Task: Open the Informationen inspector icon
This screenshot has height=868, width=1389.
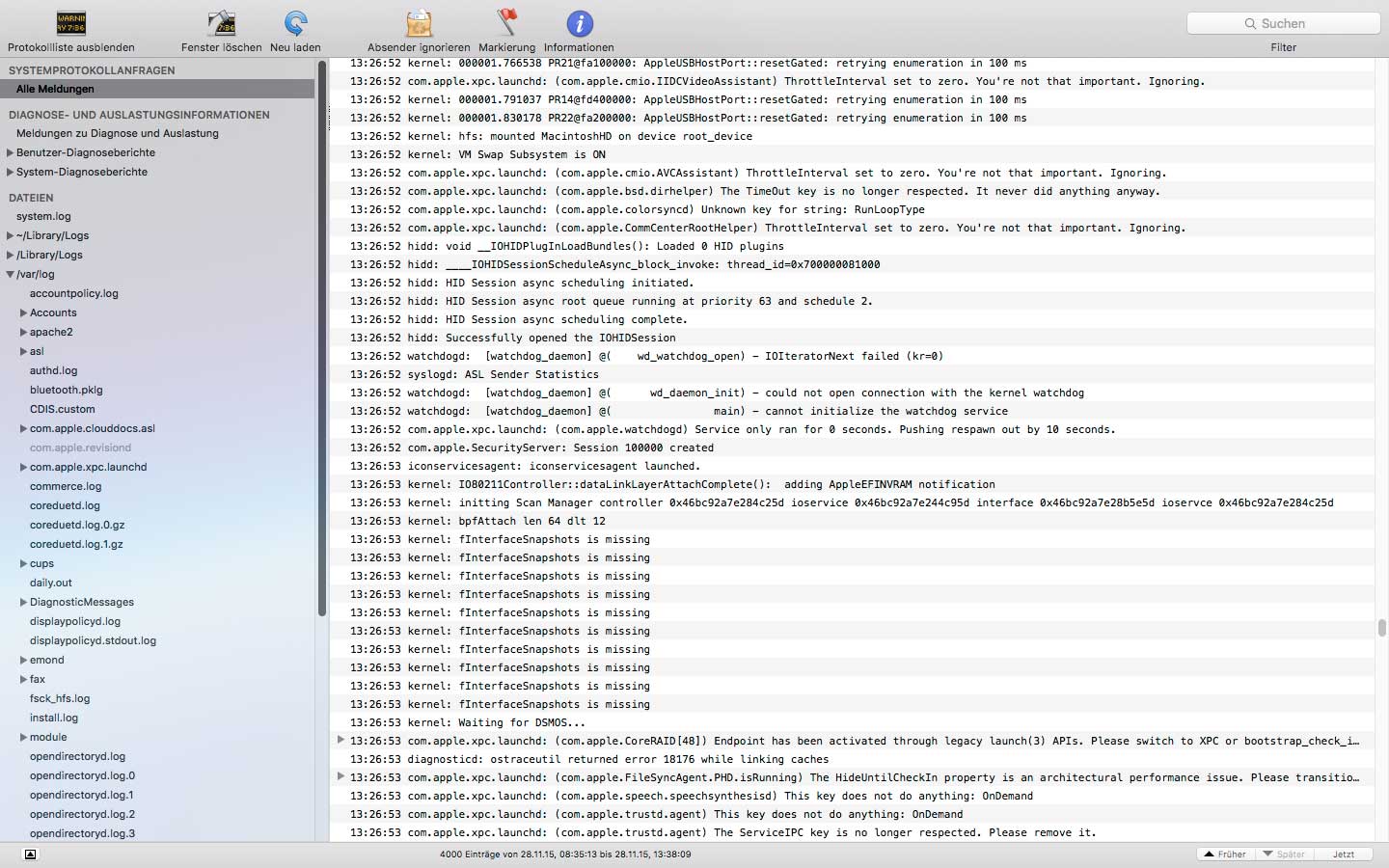Action: pyautogui.click(x=579, y=24)
